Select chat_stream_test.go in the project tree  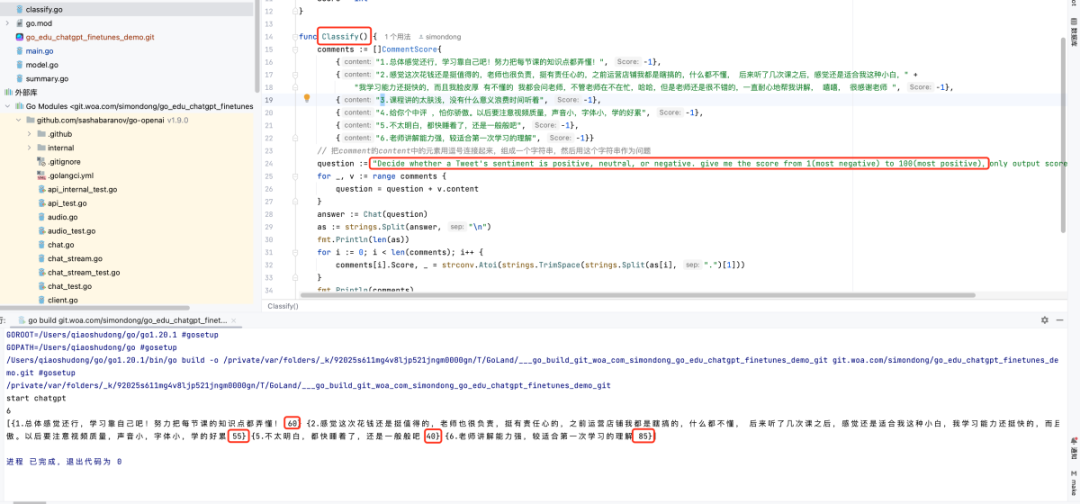[x=83, y=273]
